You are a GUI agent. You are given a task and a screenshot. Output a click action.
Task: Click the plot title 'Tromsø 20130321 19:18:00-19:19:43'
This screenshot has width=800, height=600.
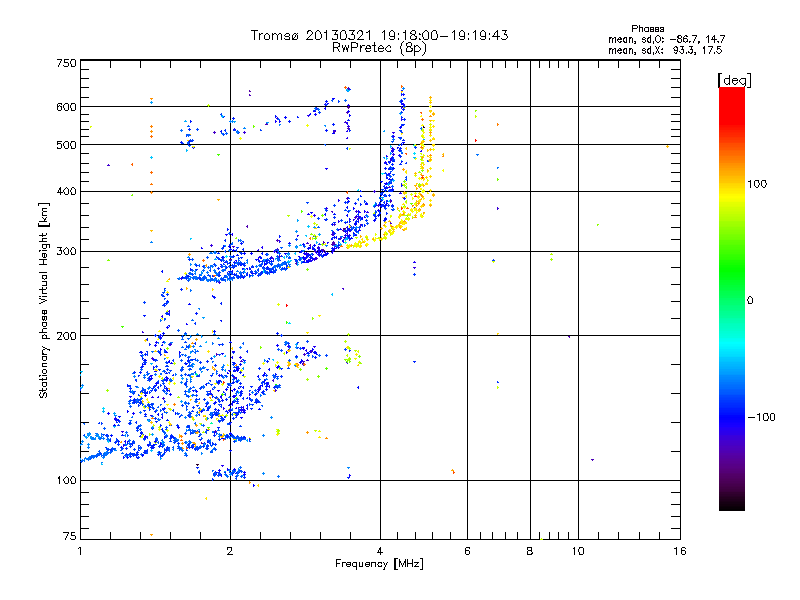(379, 35)
